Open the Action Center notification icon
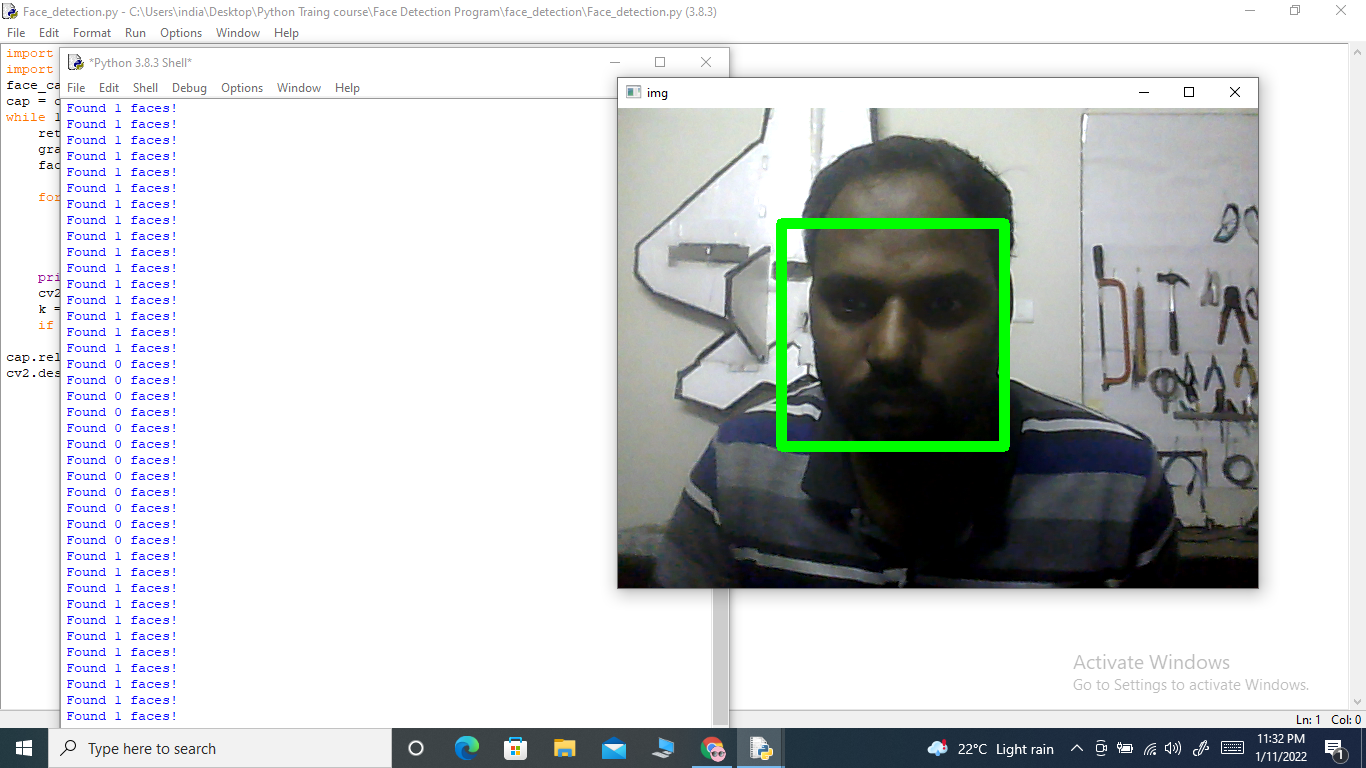Image resolution: width=1366 pixels, height=768 pixels. click(1334, 748)
